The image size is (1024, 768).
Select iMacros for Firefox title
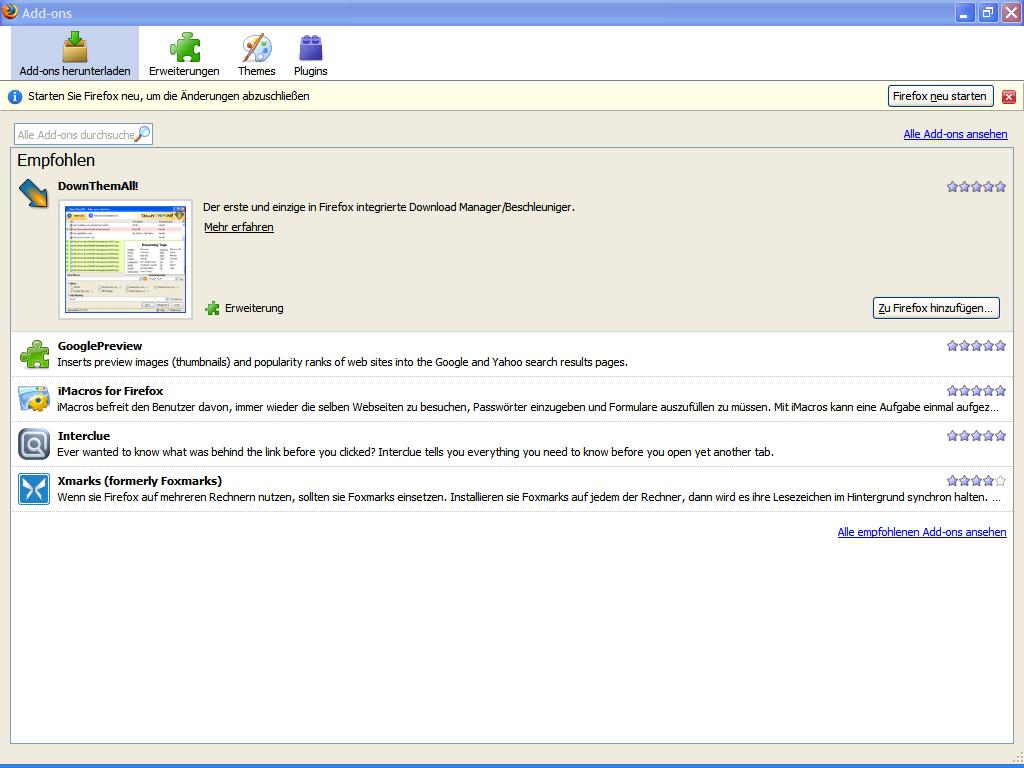tap(110, 391)
